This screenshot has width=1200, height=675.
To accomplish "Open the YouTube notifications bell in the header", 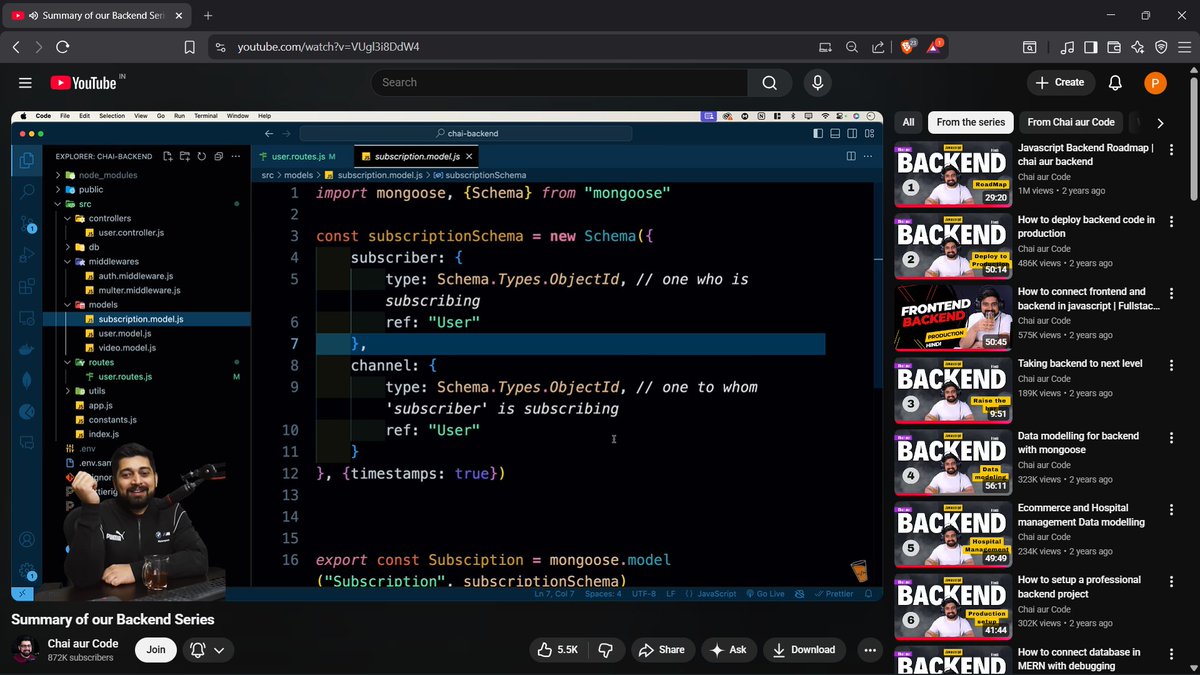I will point(1115,83).
